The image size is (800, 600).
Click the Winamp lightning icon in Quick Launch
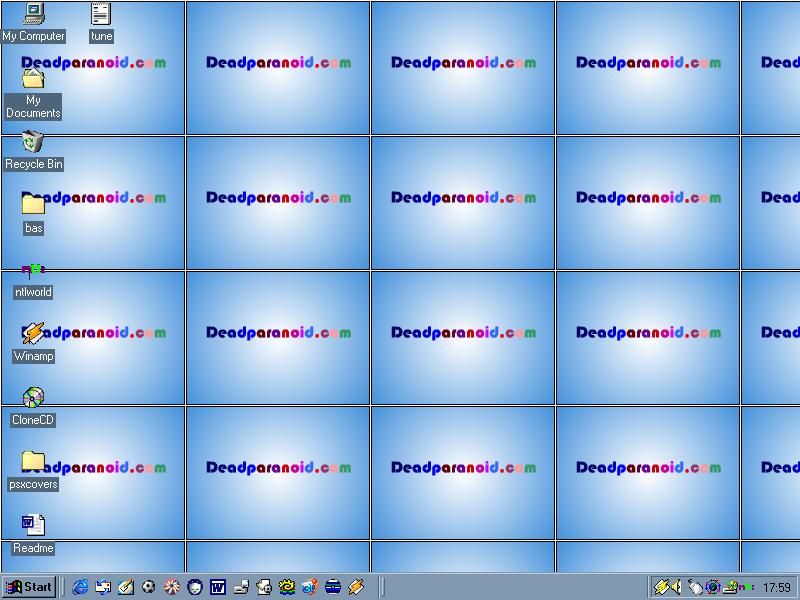(356, 587)
